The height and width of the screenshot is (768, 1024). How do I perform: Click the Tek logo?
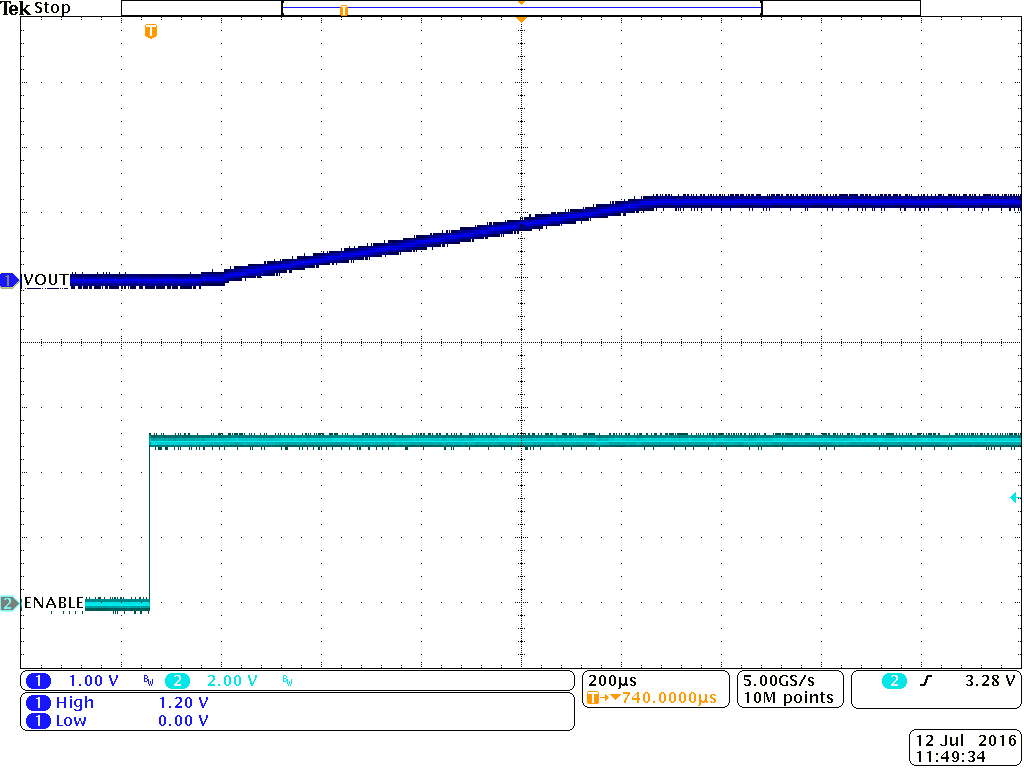14,8
